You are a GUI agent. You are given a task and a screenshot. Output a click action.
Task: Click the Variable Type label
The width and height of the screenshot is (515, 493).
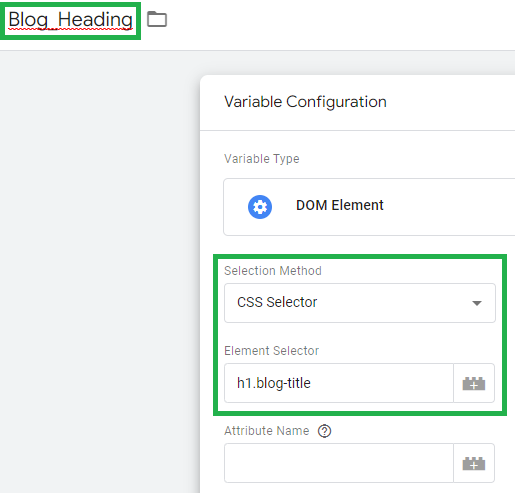tap(262, 159)
